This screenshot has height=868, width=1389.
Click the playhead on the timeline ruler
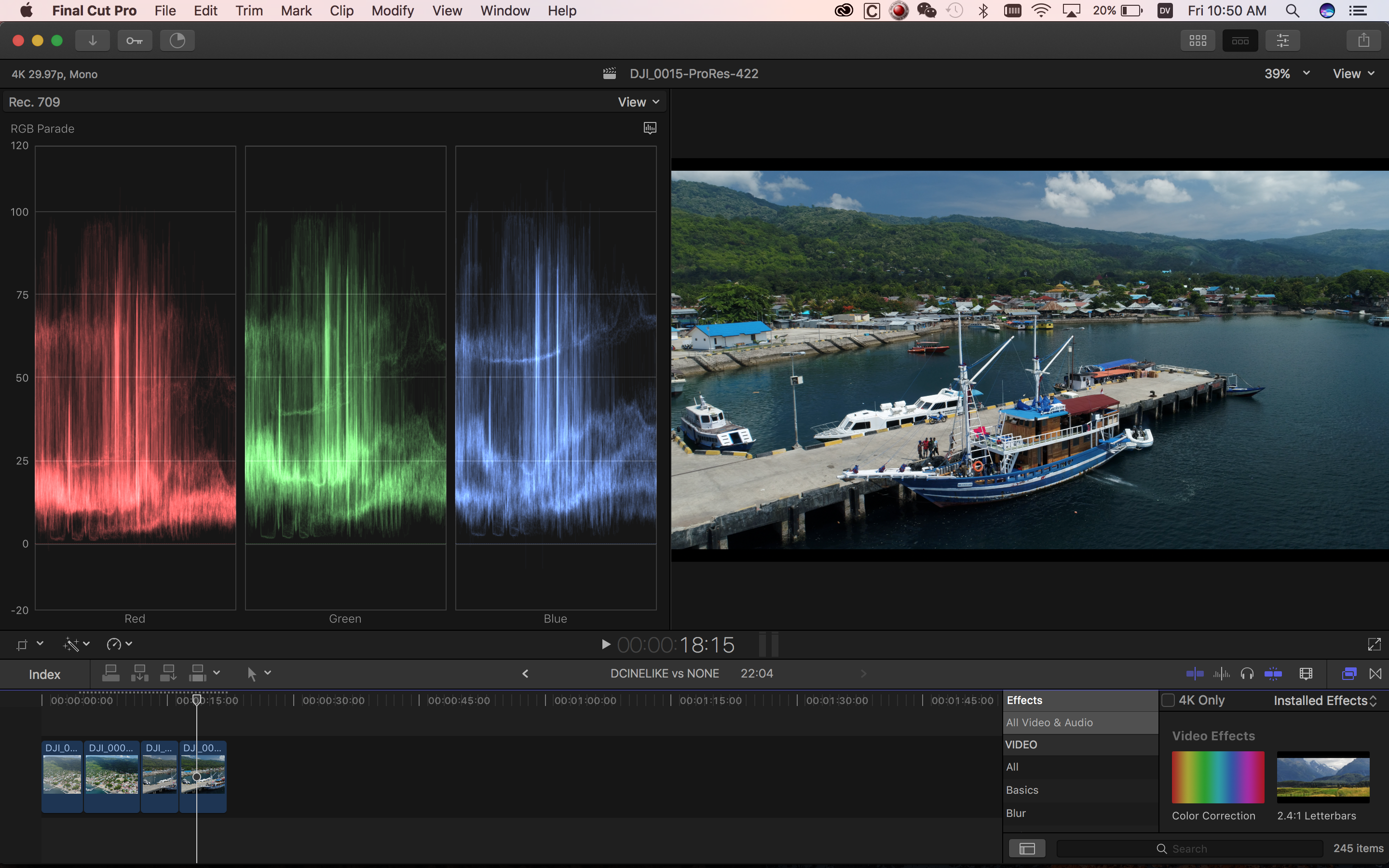coord(196,700)
